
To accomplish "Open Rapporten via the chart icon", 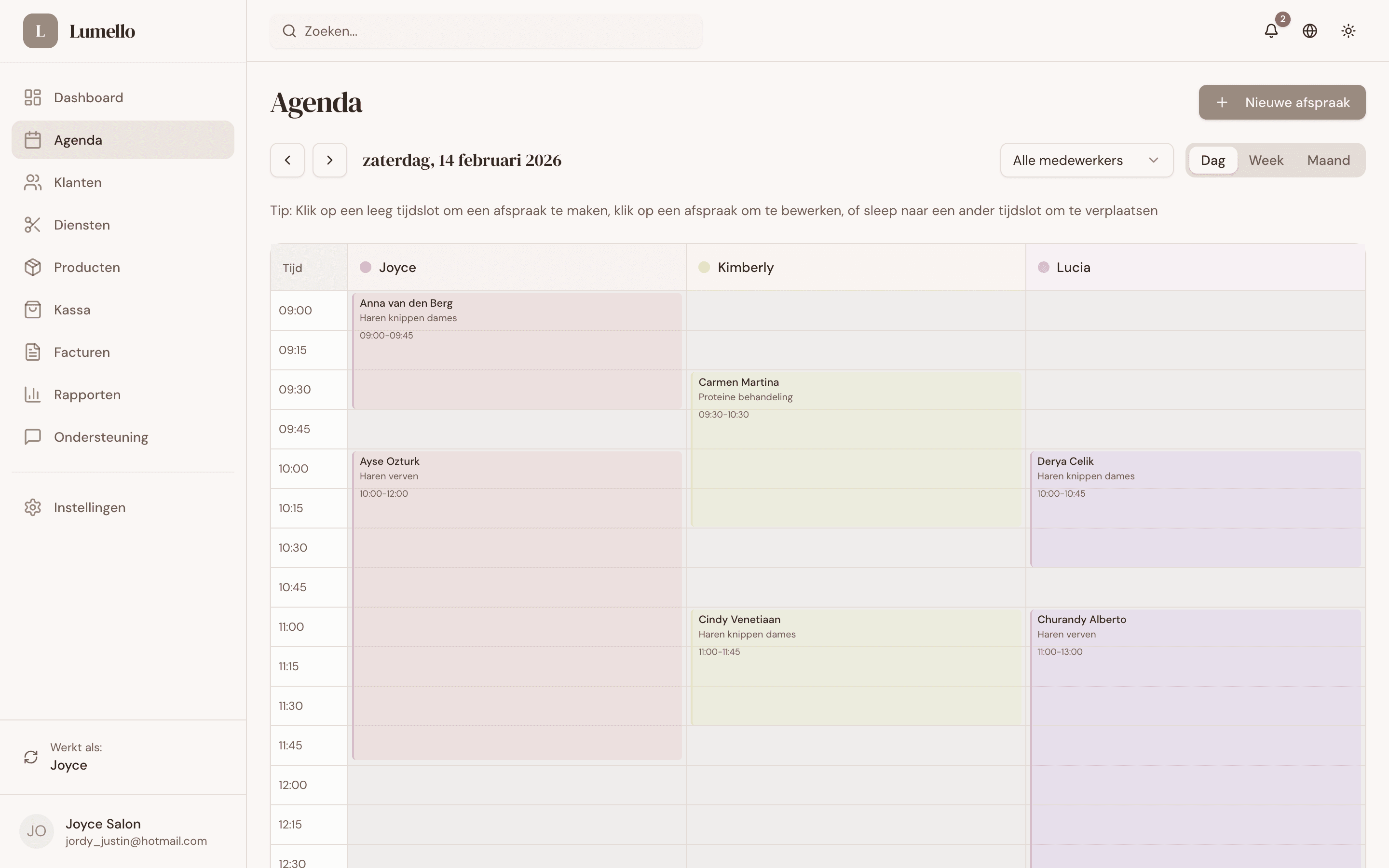I will click(33, 394).
